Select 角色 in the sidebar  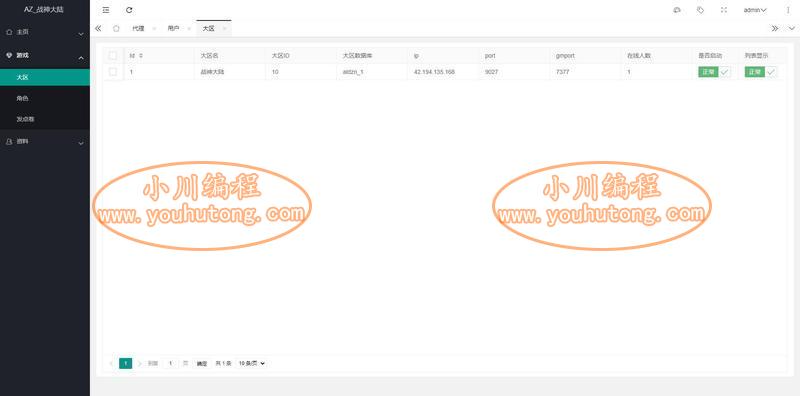tap(45, 98)
